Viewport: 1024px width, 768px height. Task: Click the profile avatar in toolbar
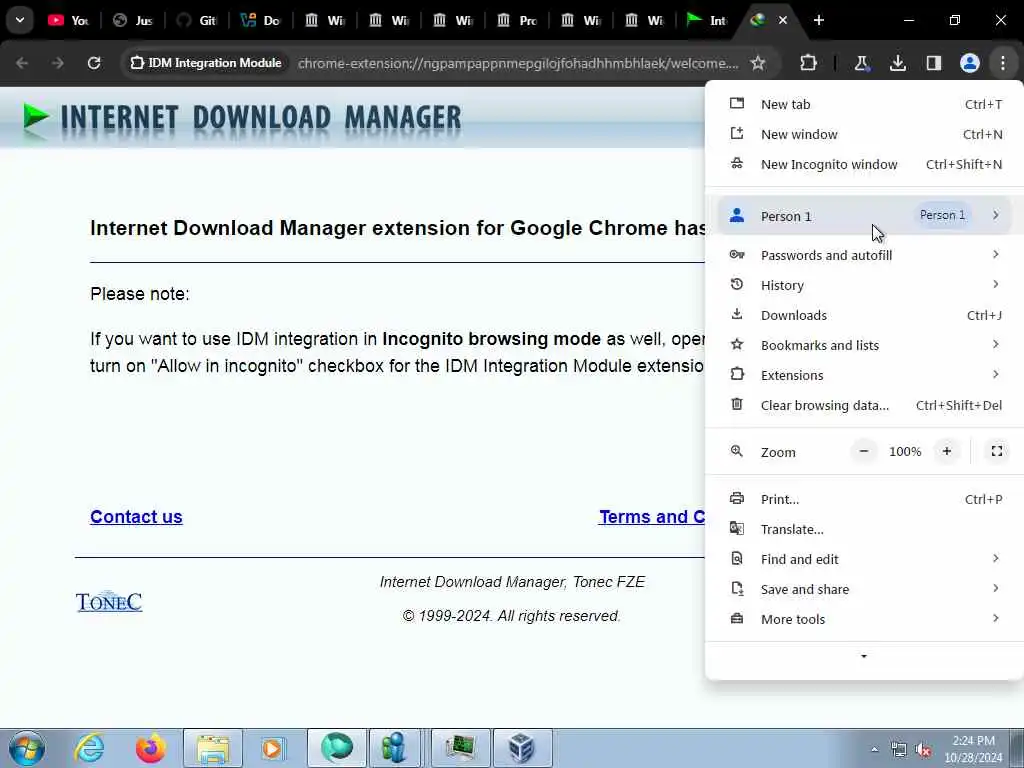coord(969,63)
